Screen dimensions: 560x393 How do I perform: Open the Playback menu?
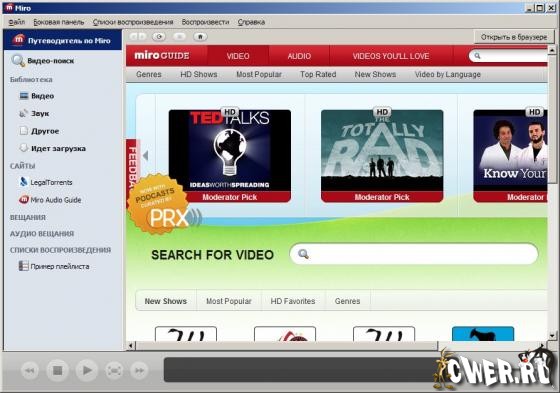tap(205, 22)
